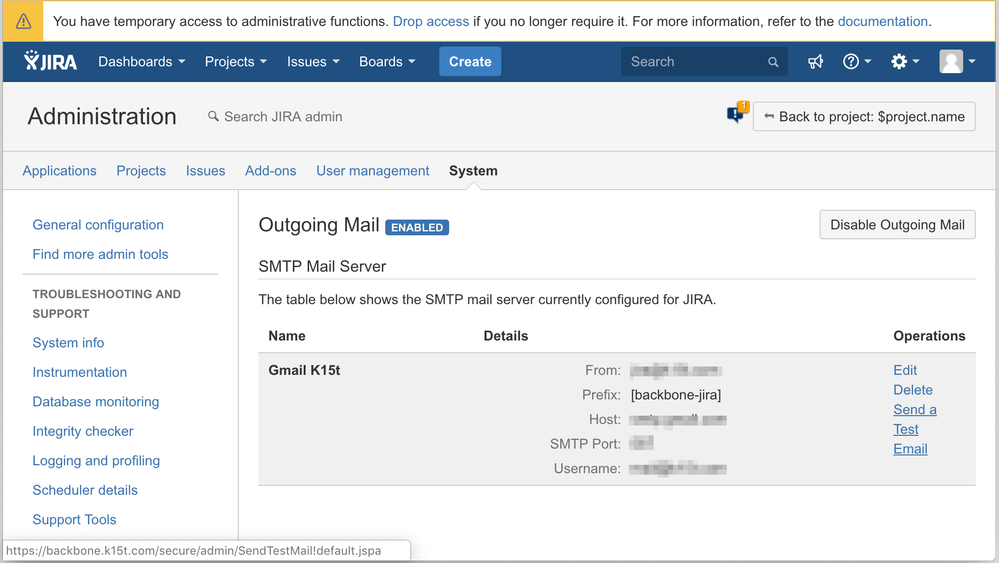Image resolution: width=999 pixels, height=563 pixels.
Task: Open Integrity checker in sidebar
Action: [x=83, y=431]
